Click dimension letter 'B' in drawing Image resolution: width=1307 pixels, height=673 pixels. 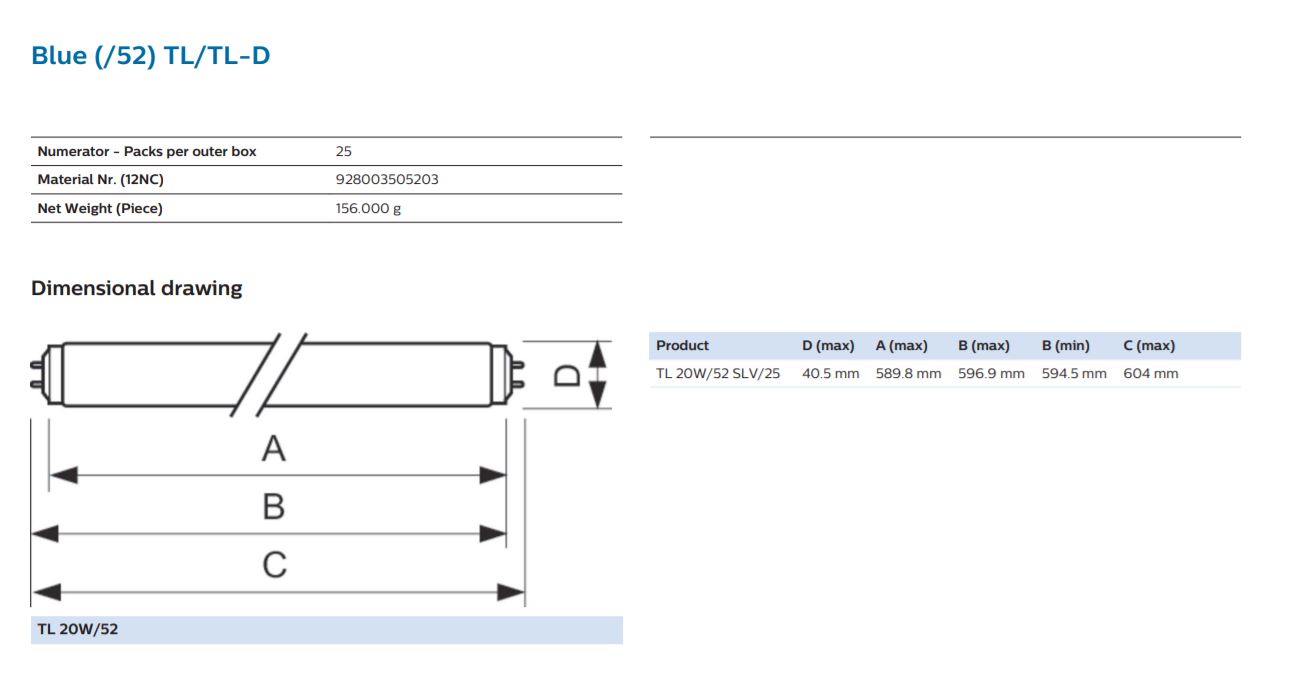pyautogui.click(x=274, y=506)
